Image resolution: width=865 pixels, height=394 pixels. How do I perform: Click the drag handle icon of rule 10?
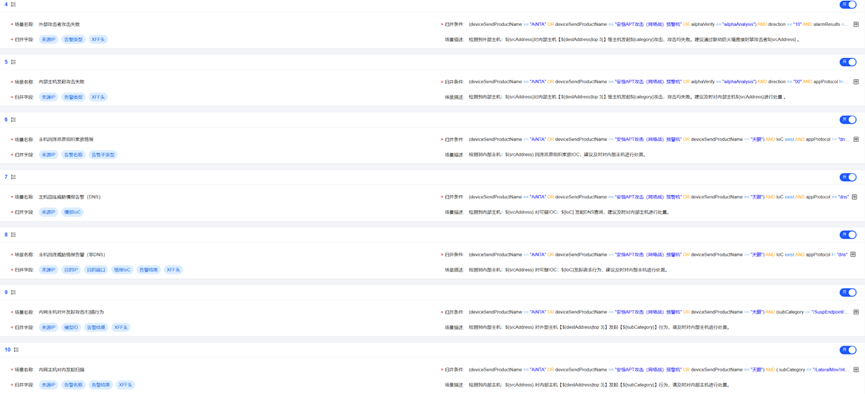[x=16, y=349]
